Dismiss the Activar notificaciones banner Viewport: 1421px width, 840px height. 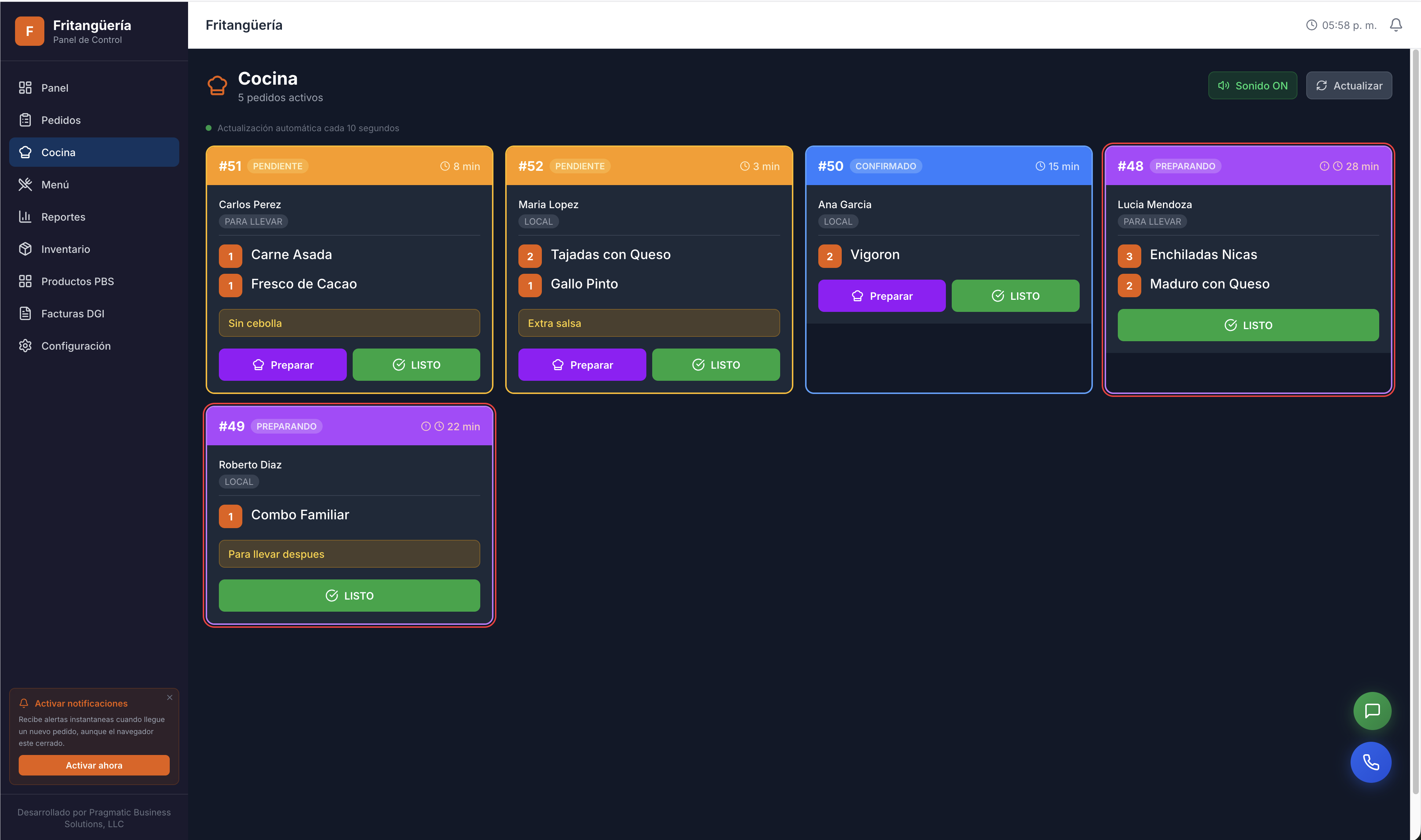[x=169, y=697]
